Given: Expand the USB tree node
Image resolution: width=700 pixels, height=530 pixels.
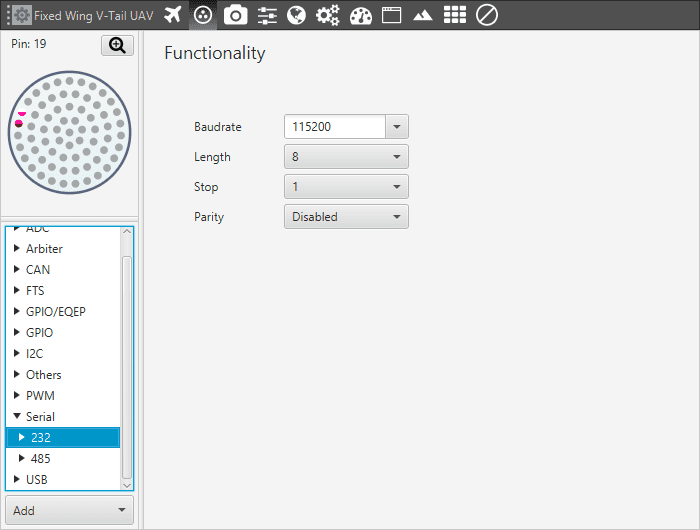Looking at the screenshot, I should coord(17,479).
